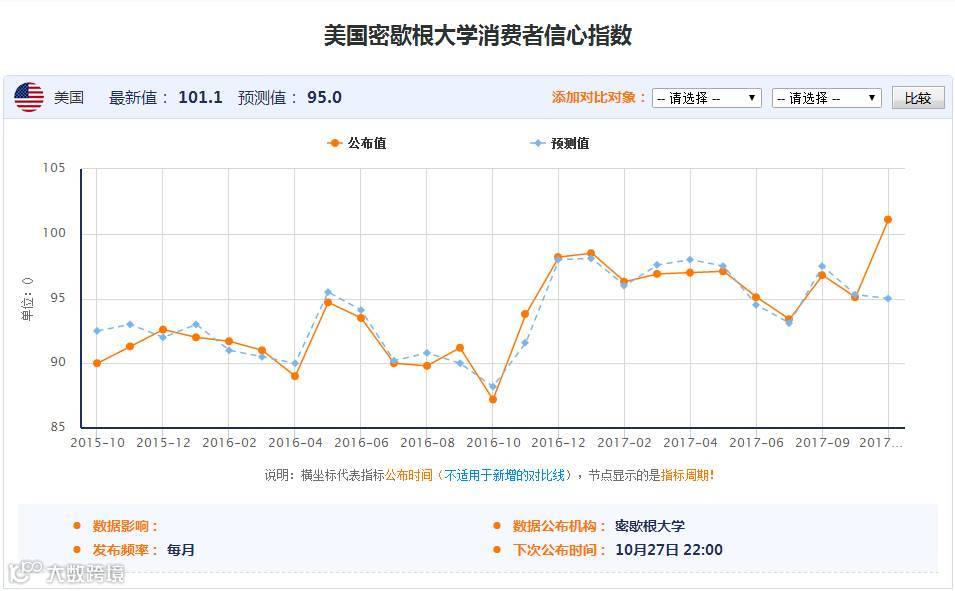Click the first orange data point at 2015-10
Screen dimensions: 955x591
point(97,363)
